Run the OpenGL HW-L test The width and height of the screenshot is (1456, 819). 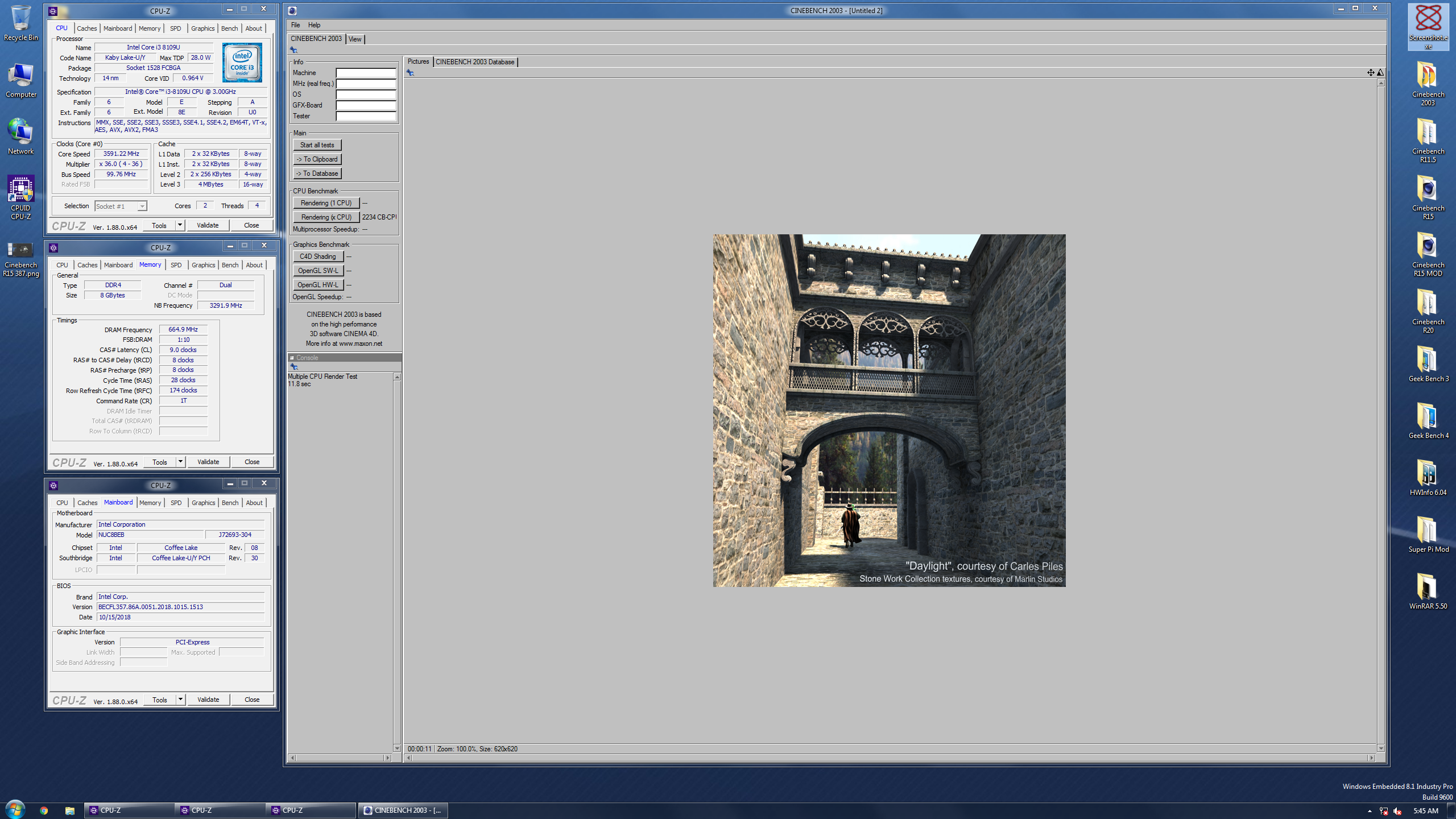point(318,285)
